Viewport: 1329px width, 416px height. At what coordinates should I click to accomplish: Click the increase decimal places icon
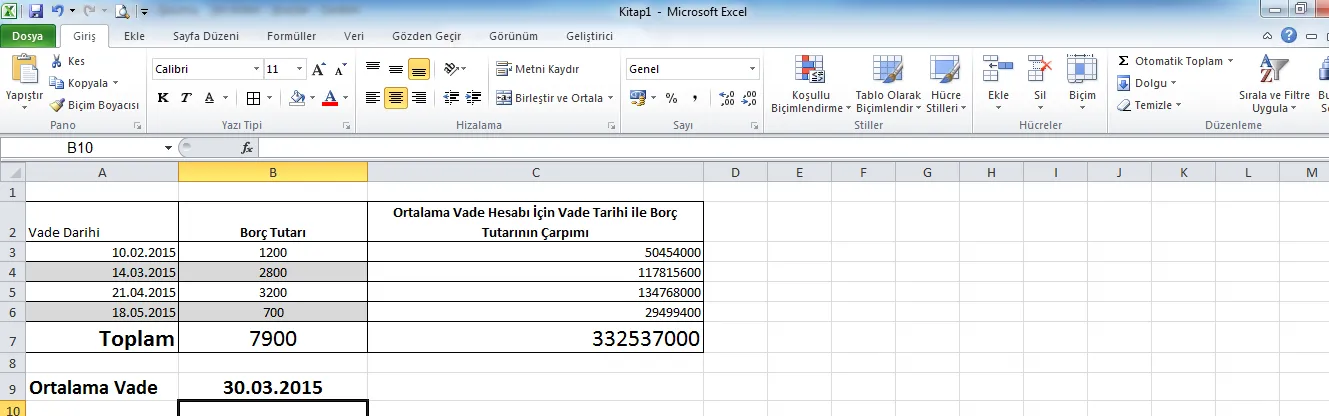[x=727, y=98]
